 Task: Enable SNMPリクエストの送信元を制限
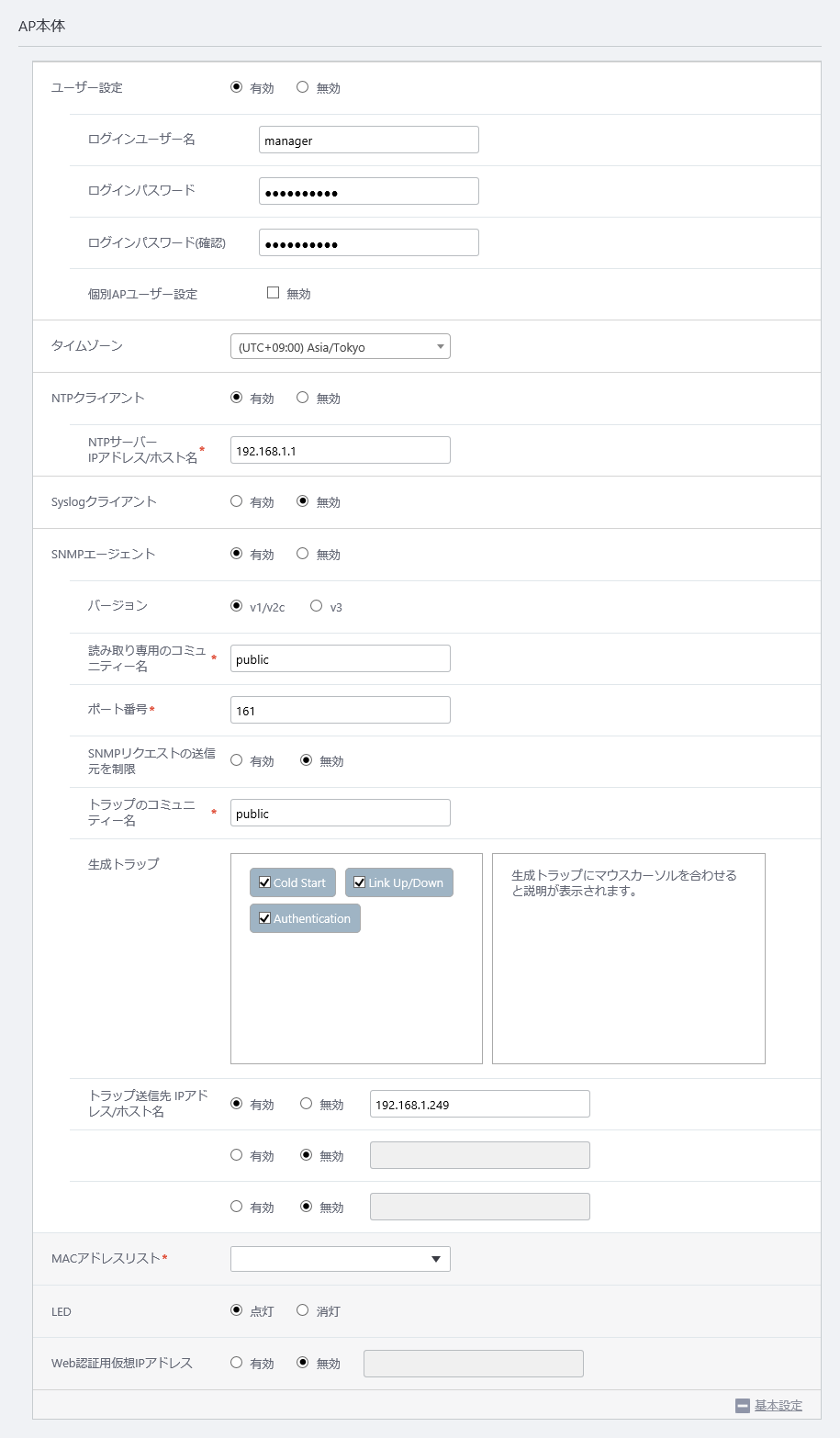[x=236, y=760]
